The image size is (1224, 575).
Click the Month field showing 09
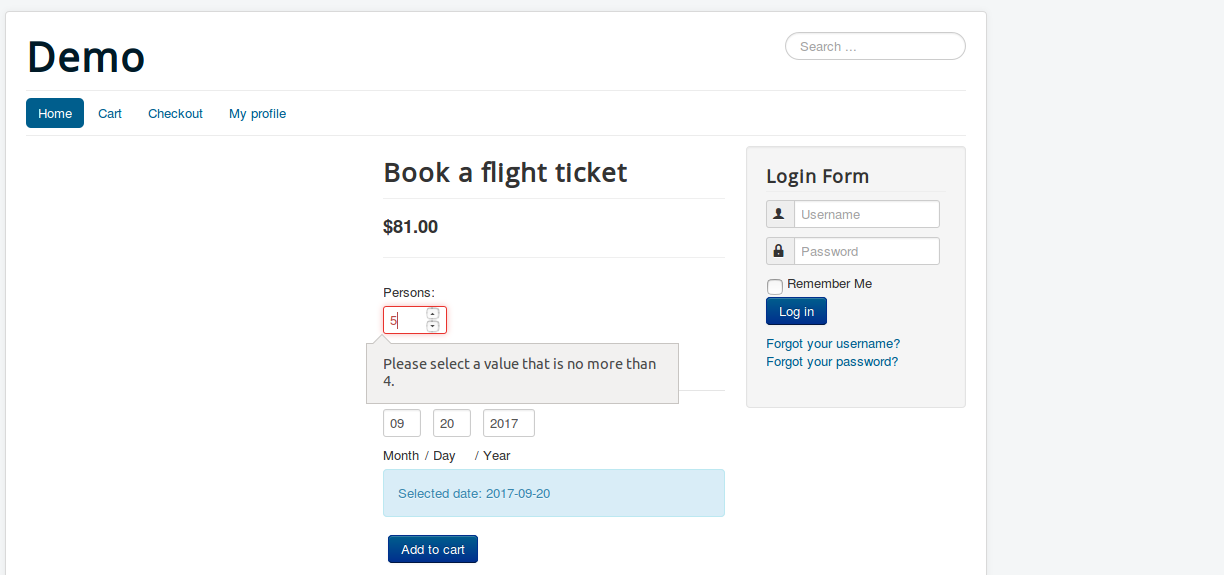(x=401, y=423)
